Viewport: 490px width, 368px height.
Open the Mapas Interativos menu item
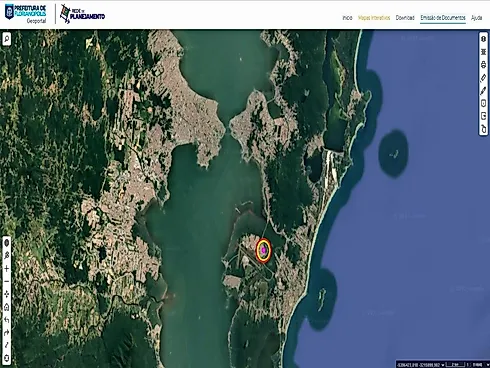pyautogui.click(x=374, y=18)
